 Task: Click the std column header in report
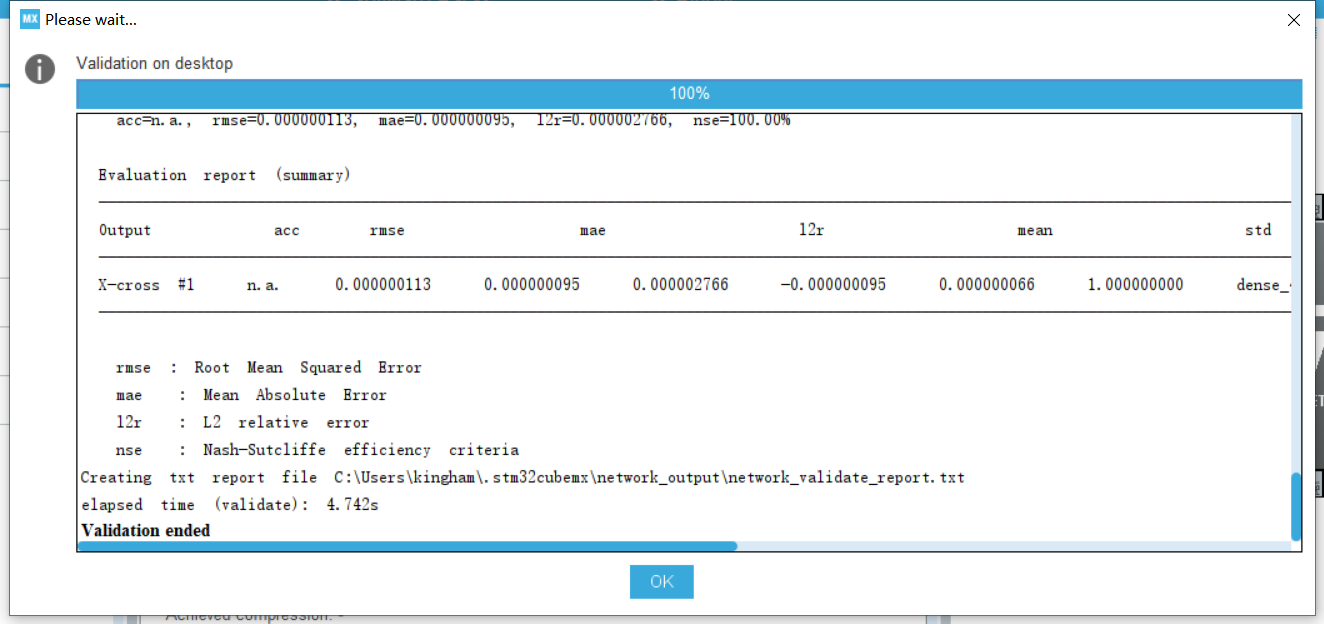click(x=1258, y=230)
